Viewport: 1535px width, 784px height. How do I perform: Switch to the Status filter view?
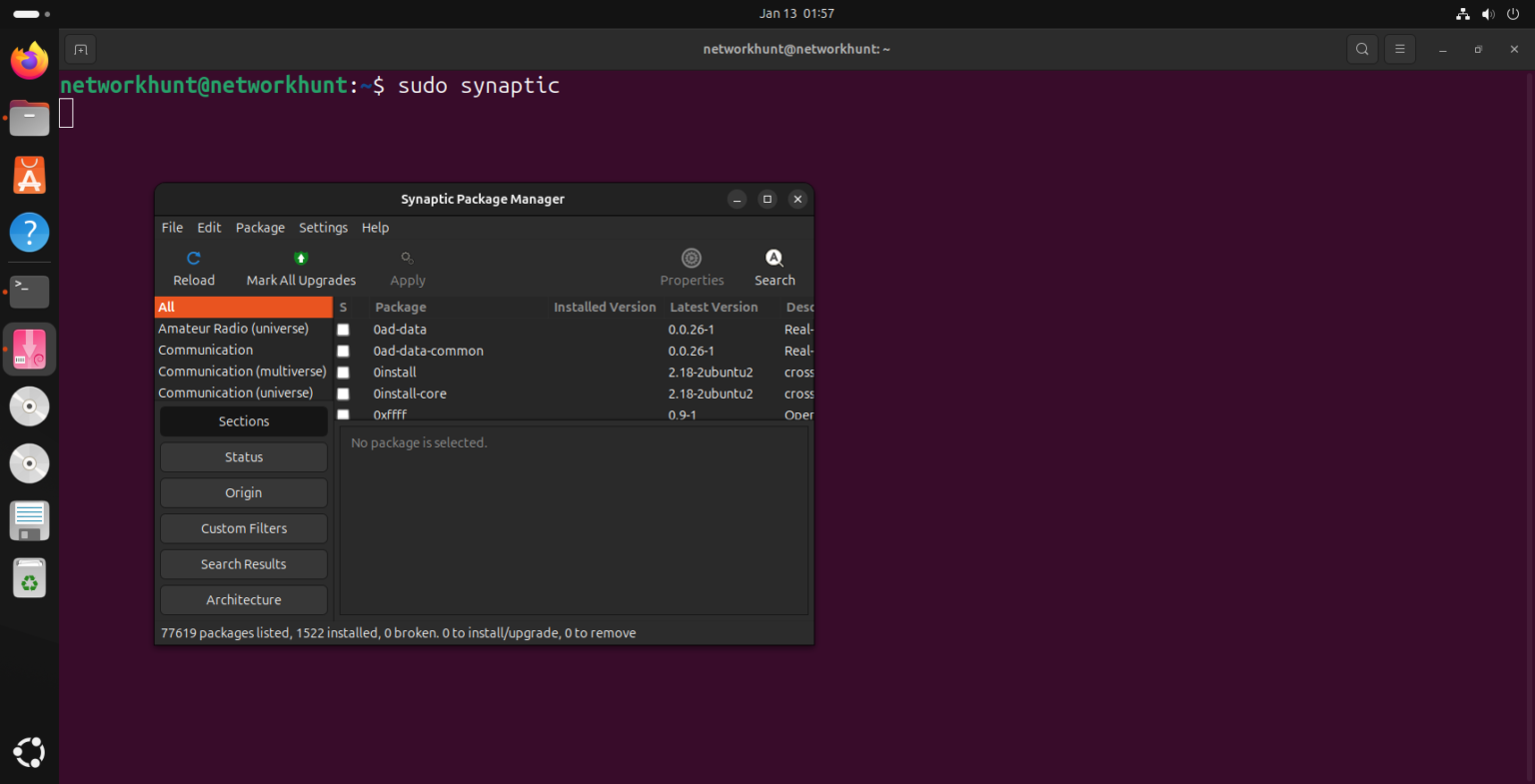[x=243, y=456]
